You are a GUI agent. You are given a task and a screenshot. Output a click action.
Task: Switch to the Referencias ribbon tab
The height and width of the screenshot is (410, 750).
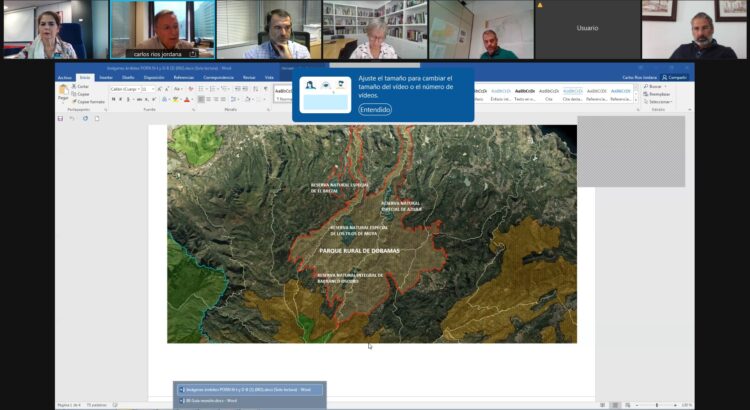tap(184, 78)
